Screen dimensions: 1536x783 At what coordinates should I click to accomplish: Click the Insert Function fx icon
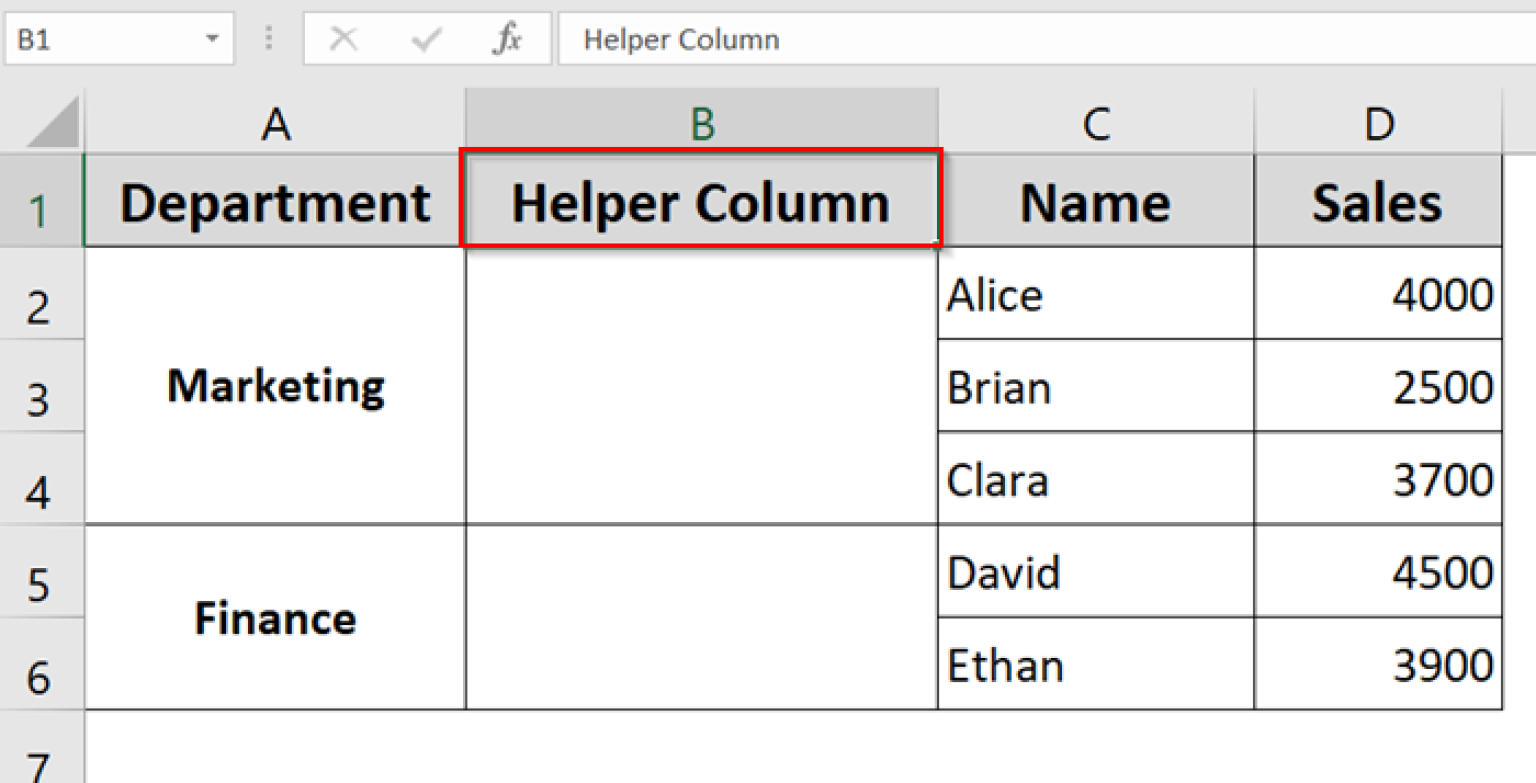(507, 40)
